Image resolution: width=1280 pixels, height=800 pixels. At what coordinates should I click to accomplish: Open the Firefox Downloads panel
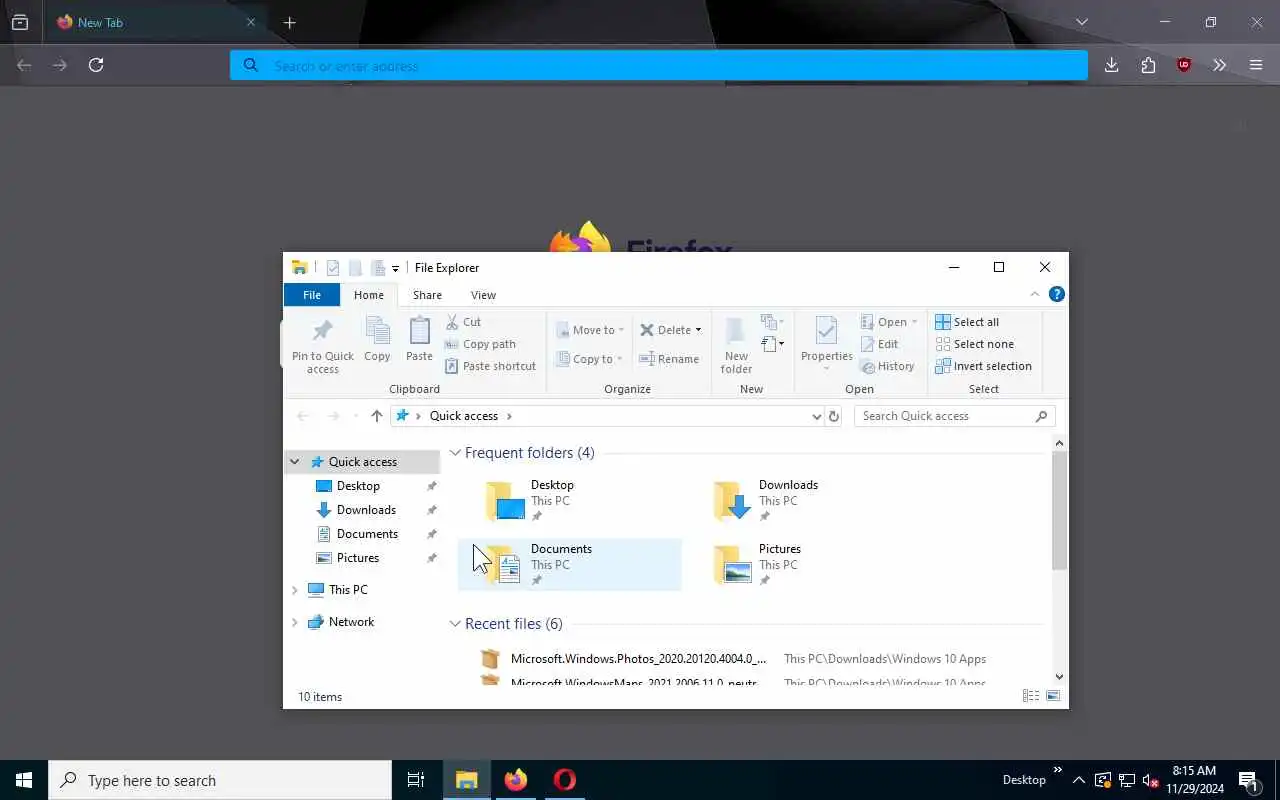pyautogui.click(x=1111, y=65)
